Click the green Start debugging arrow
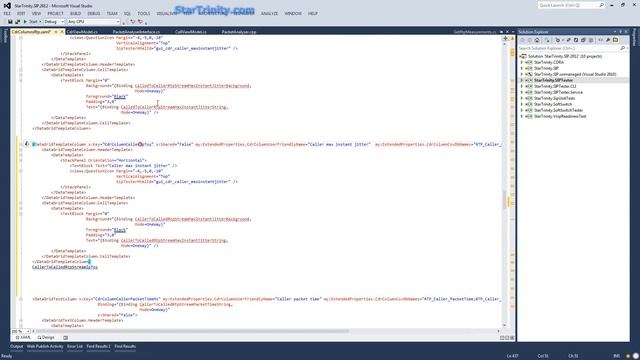 [25, 22]
